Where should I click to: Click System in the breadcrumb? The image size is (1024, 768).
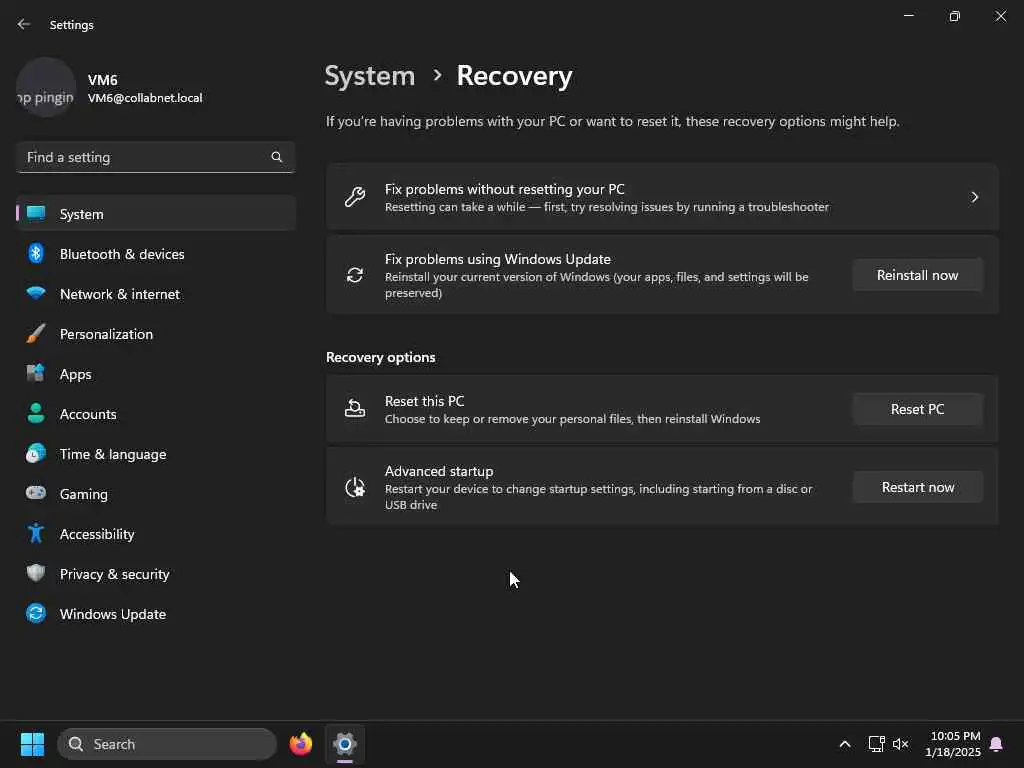tap(370, 76)
